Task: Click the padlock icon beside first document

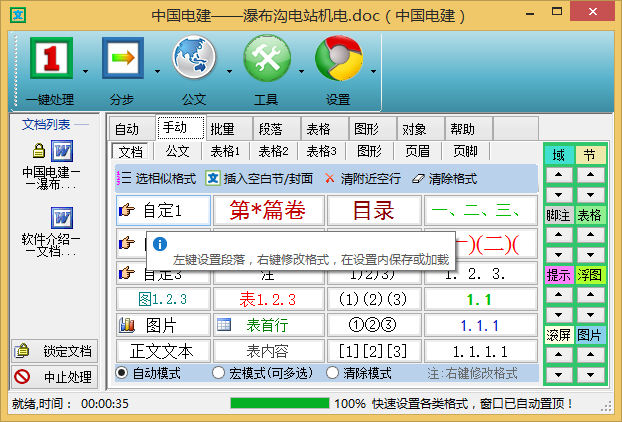Action: [39, 151]
